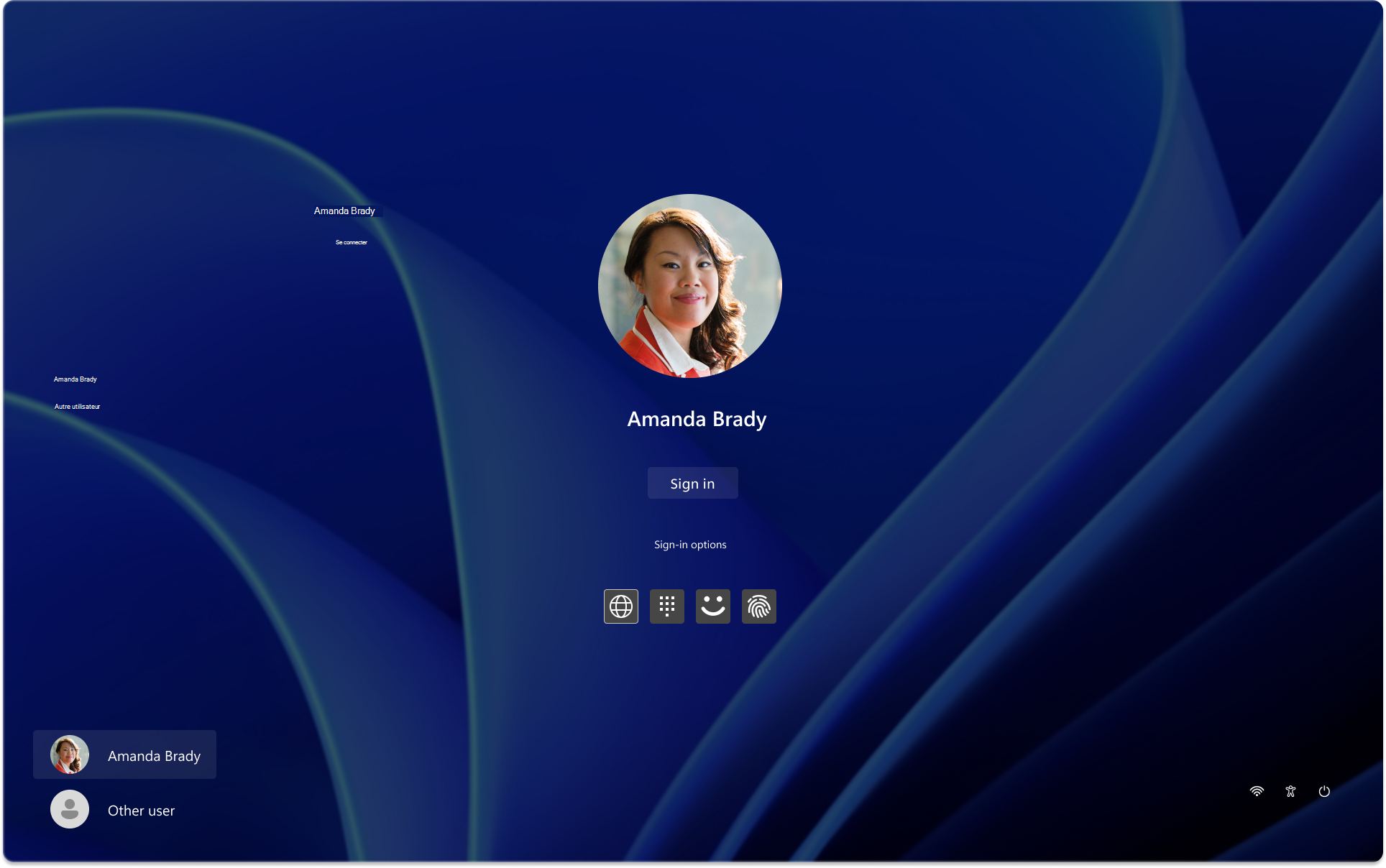This screenshot has height=868, width=1386.
Task: Click the tiny Amanda Brady text above 'Autre utilisateur'
Action: [75, 379]
